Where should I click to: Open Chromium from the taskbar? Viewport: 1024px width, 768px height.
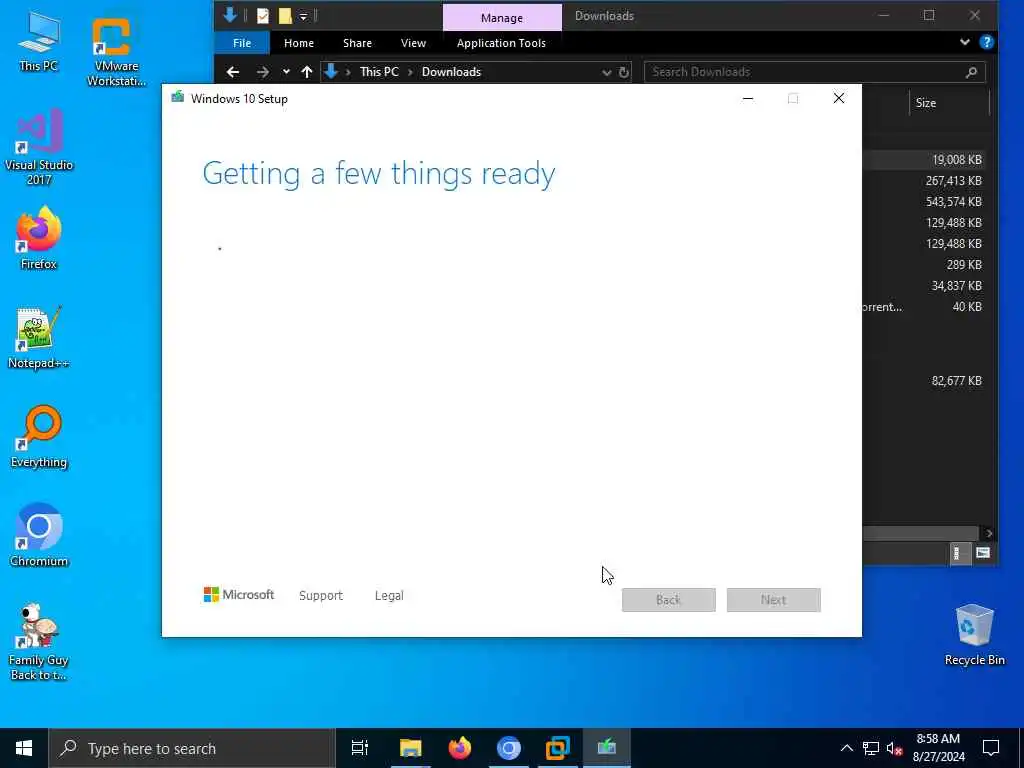509,748
